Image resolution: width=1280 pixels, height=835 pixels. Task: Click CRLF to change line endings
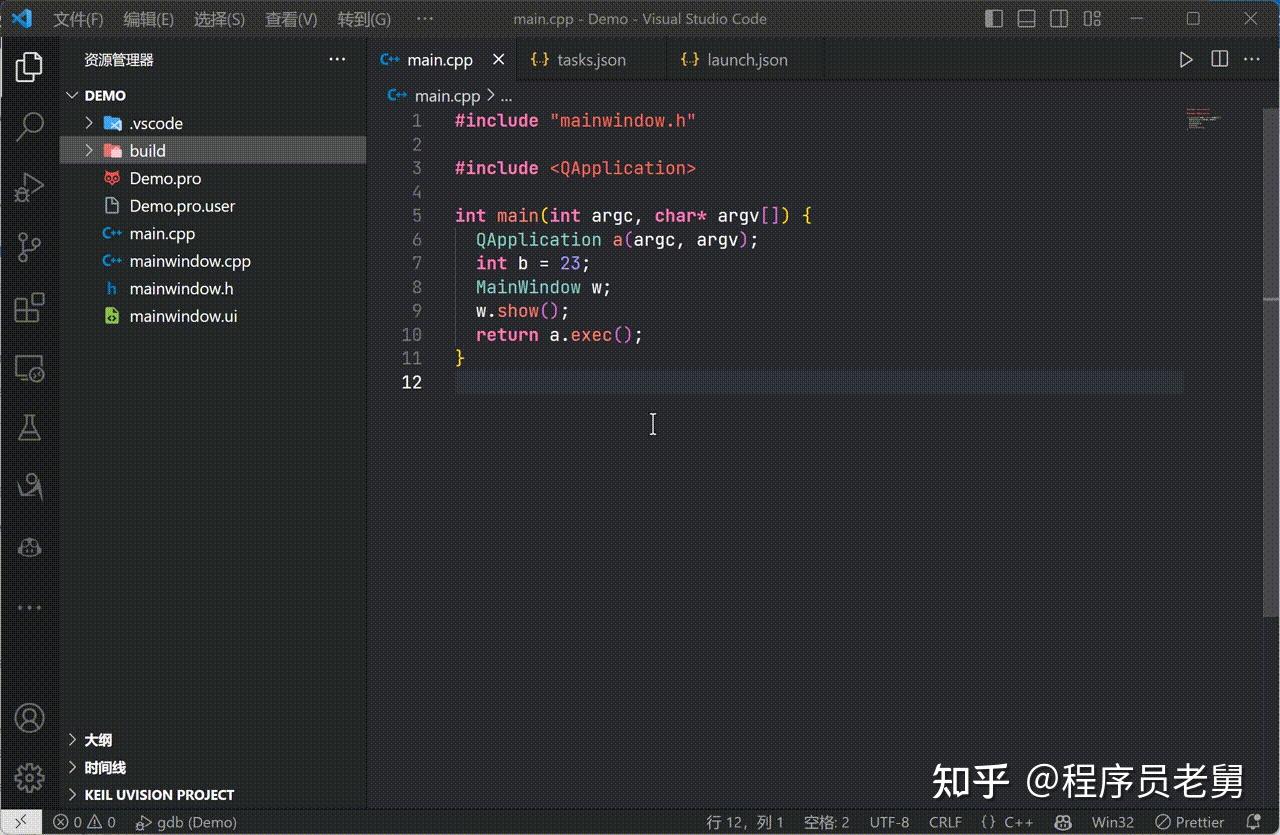(x=945, y=822)
